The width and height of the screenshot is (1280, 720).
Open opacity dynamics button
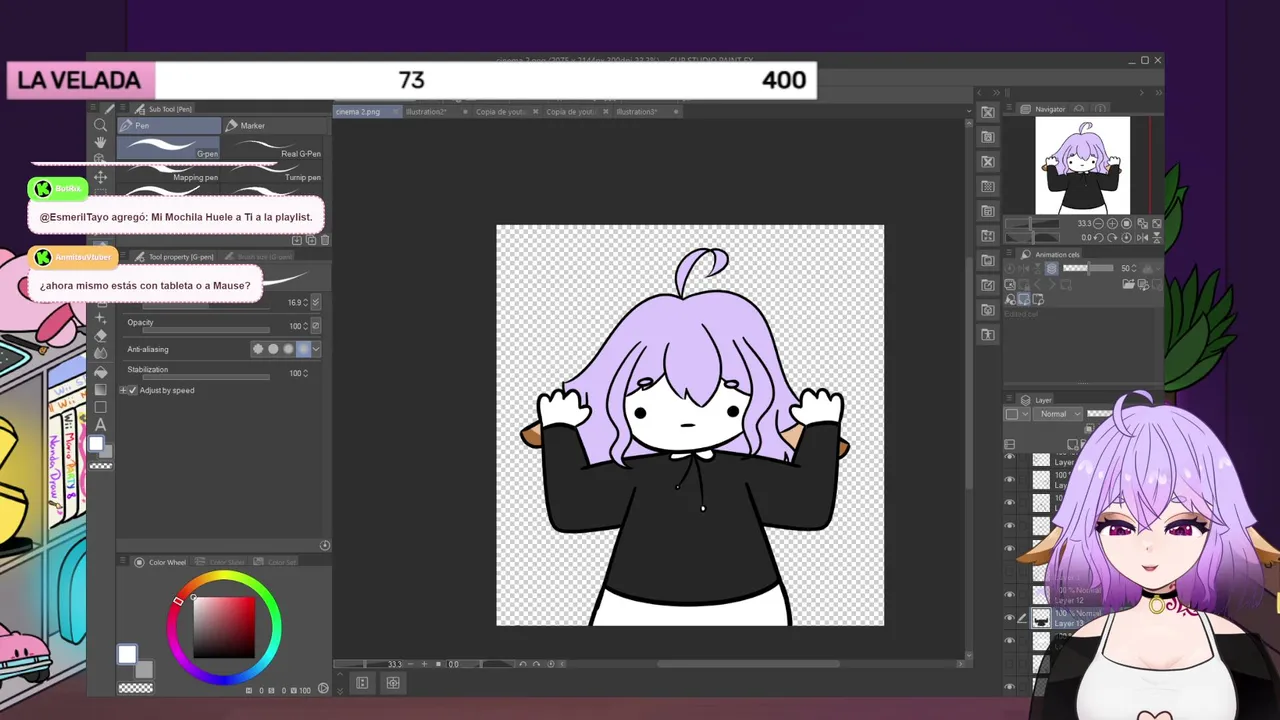point(316,326)
